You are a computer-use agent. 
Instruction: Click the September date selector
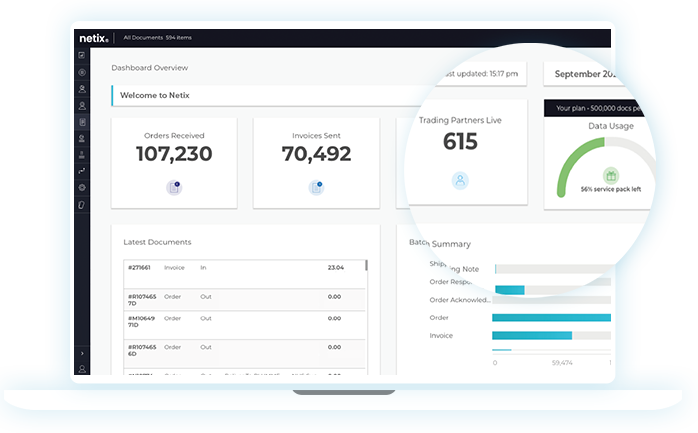583,74
